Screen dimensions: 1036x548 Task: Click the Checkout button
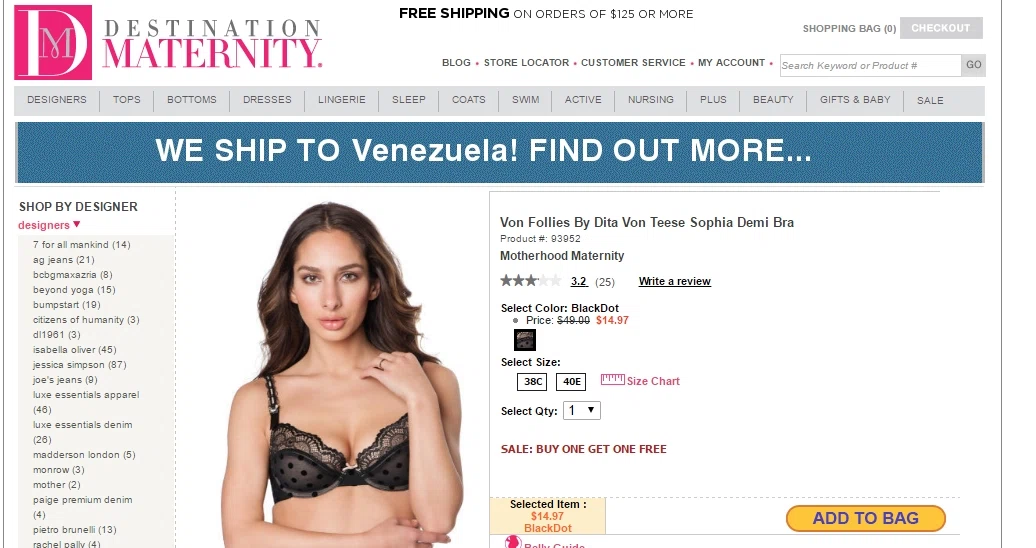click(x=941, y=28)
